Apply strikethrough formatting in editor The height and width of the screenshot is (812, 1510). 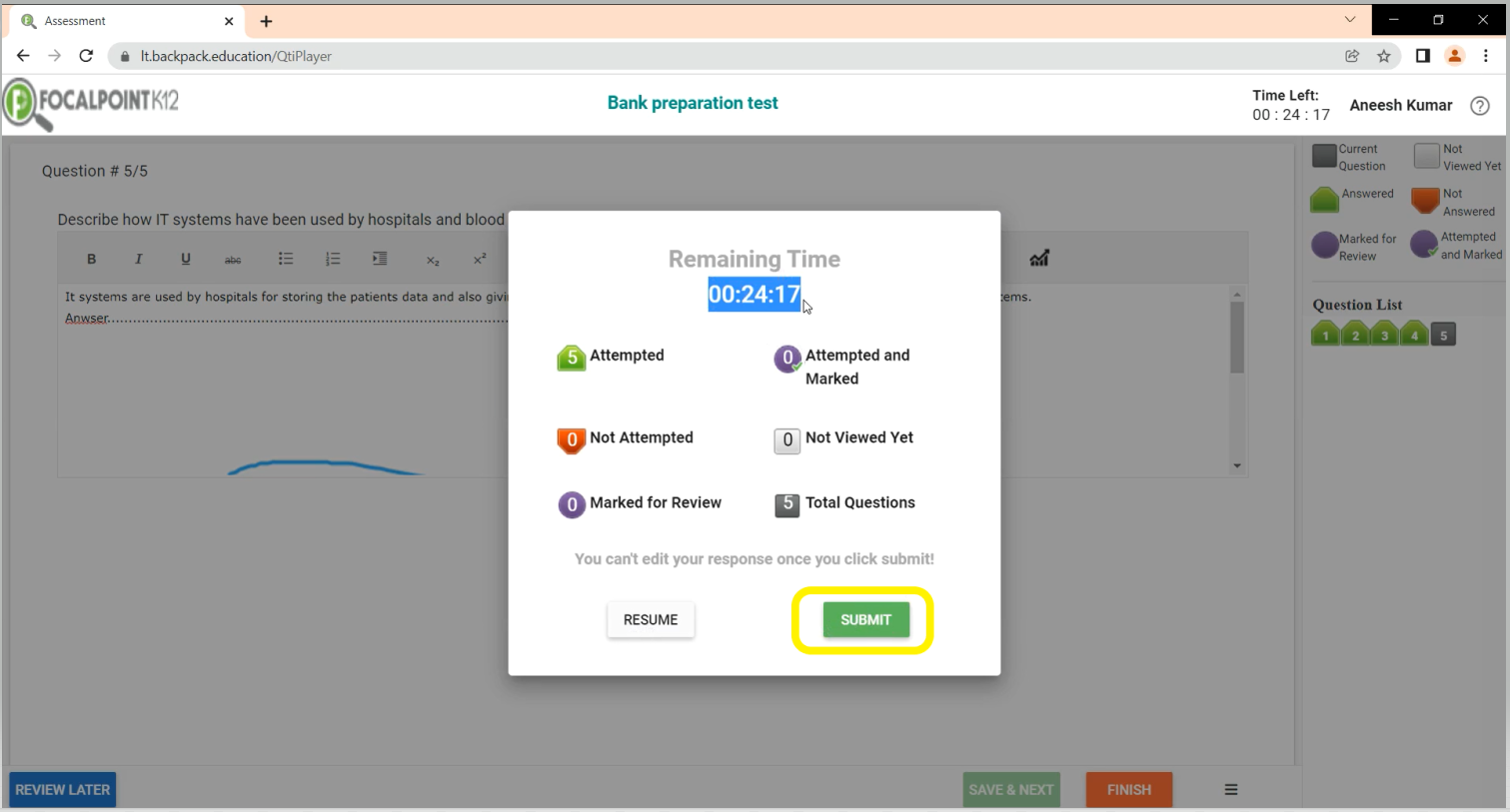click(233, 260)
